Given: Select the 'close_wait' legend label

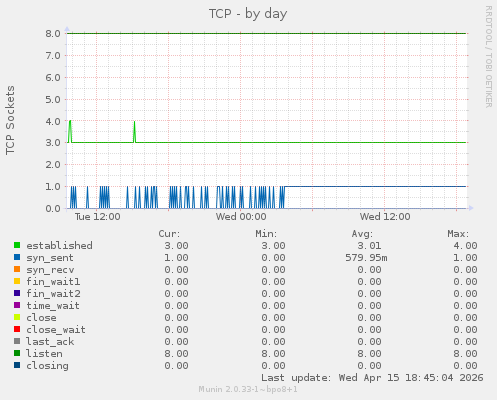Looking at the screenshot, I should (x=56, y=330).
